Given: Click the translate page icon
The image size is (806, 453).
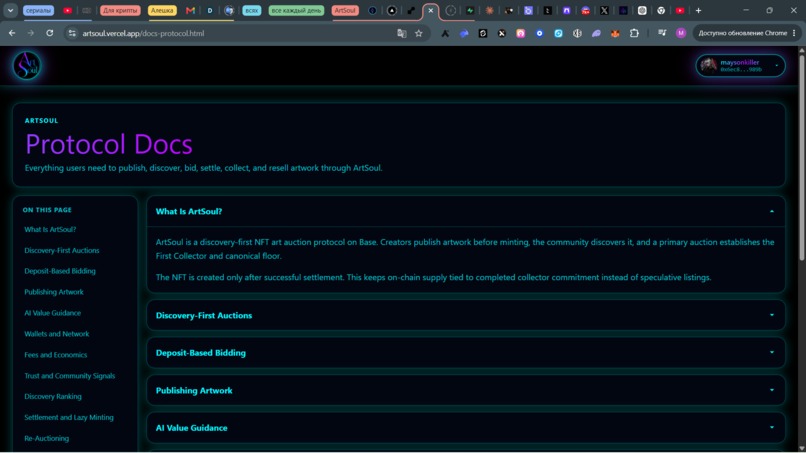Looking at the screenshot, I should pyautogui.click(x=401, y=33).
